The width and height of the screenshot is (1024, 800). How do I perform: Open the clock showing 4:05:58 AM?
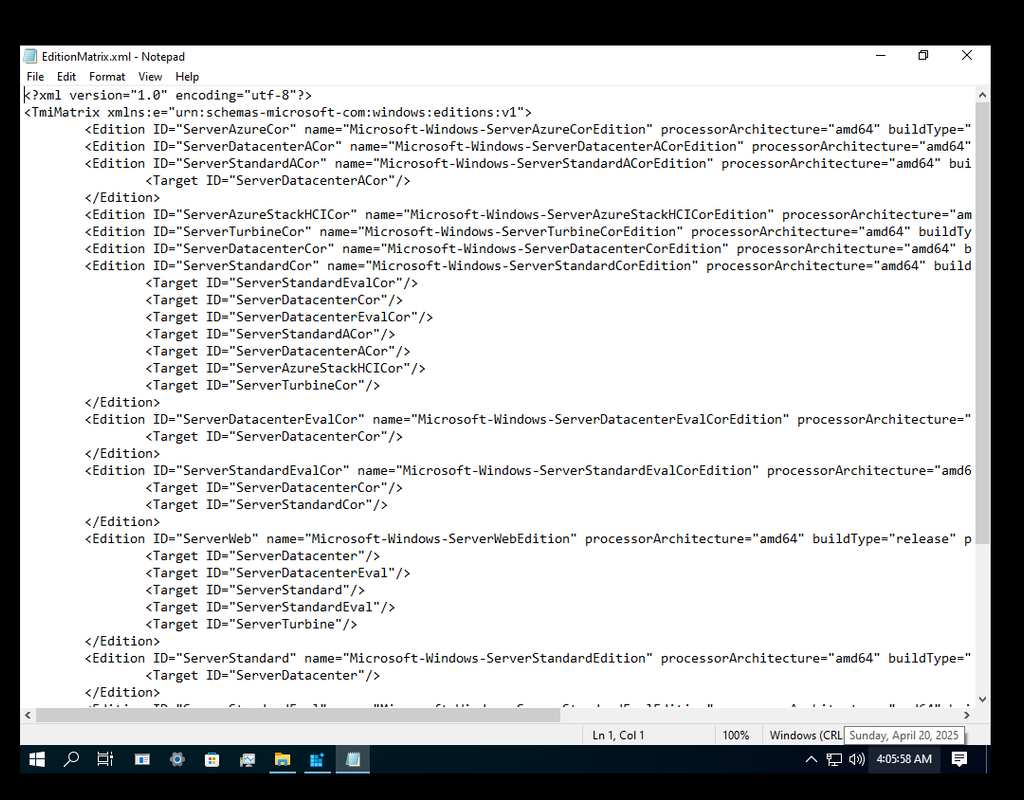904,759
